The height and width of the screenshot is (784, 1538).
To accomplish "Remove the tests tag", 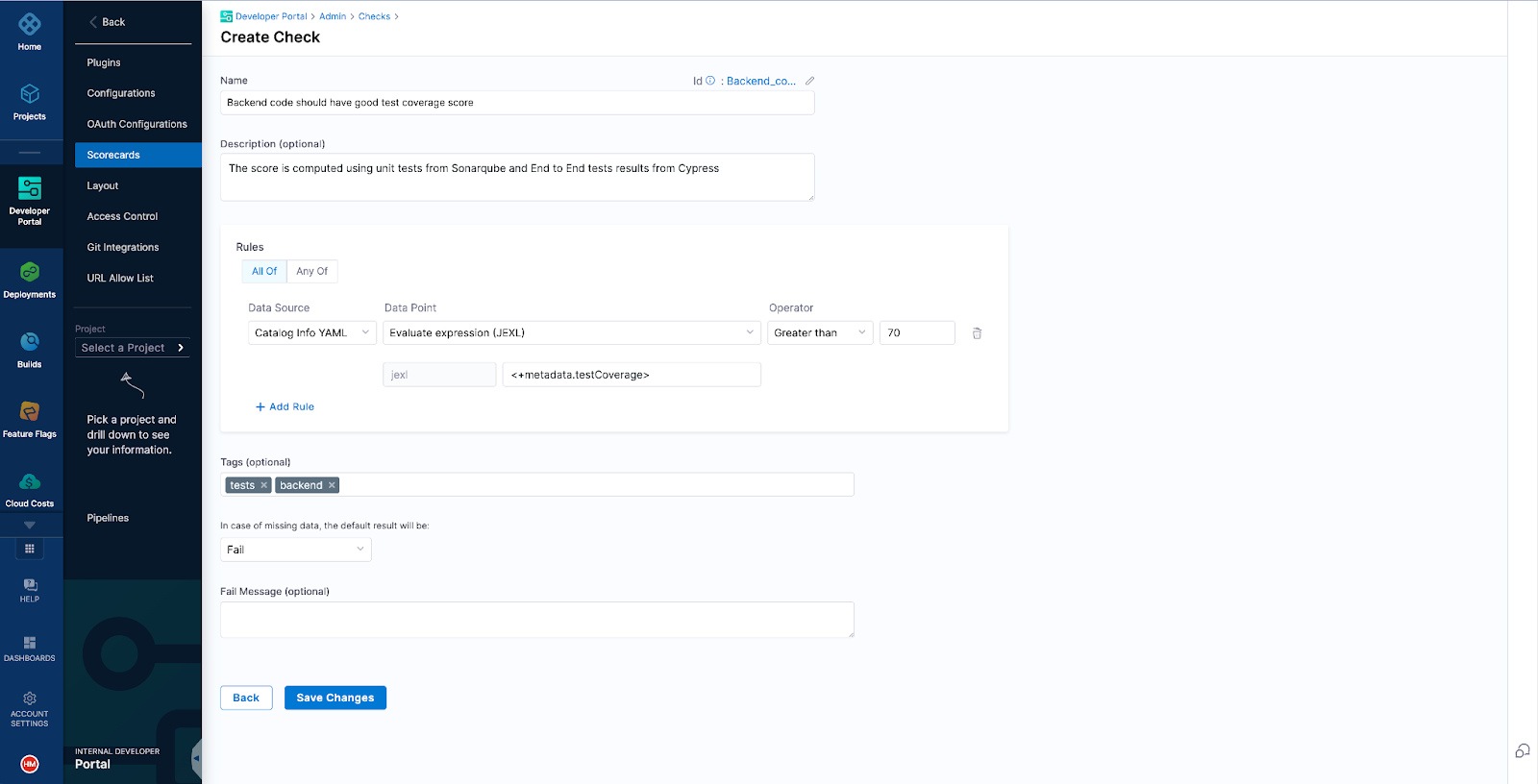I will pos(263,485).
